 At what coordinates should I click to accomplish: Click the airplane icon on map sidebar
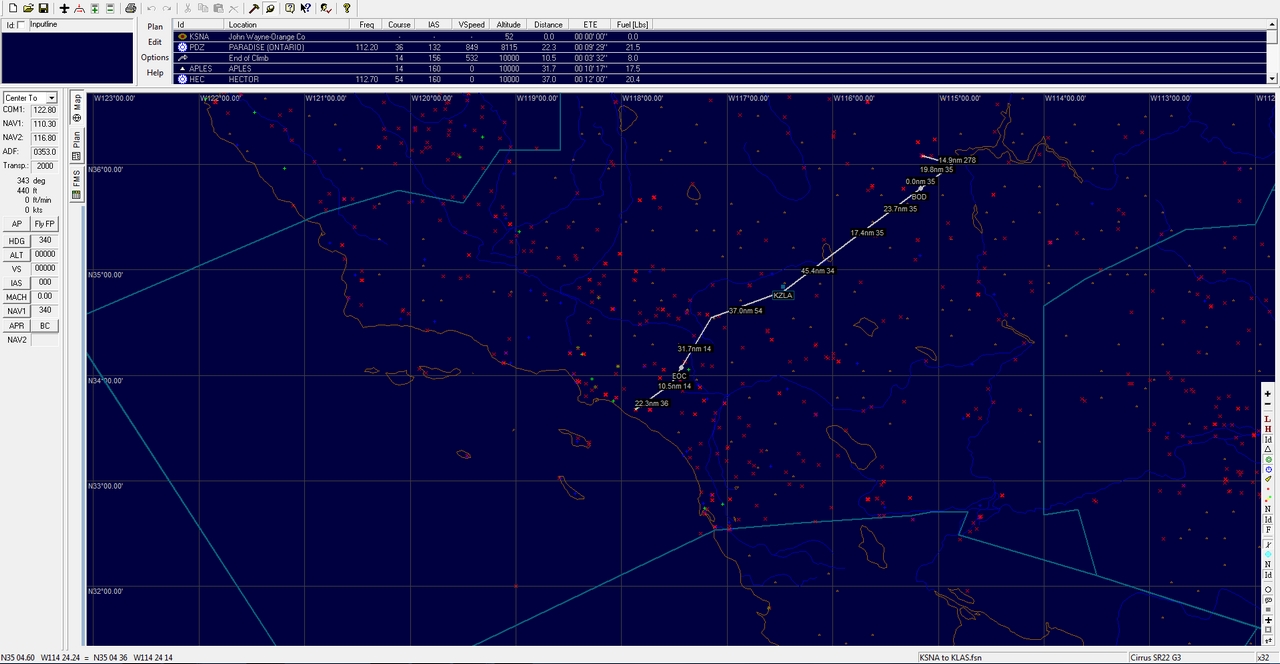[1268, 619]
